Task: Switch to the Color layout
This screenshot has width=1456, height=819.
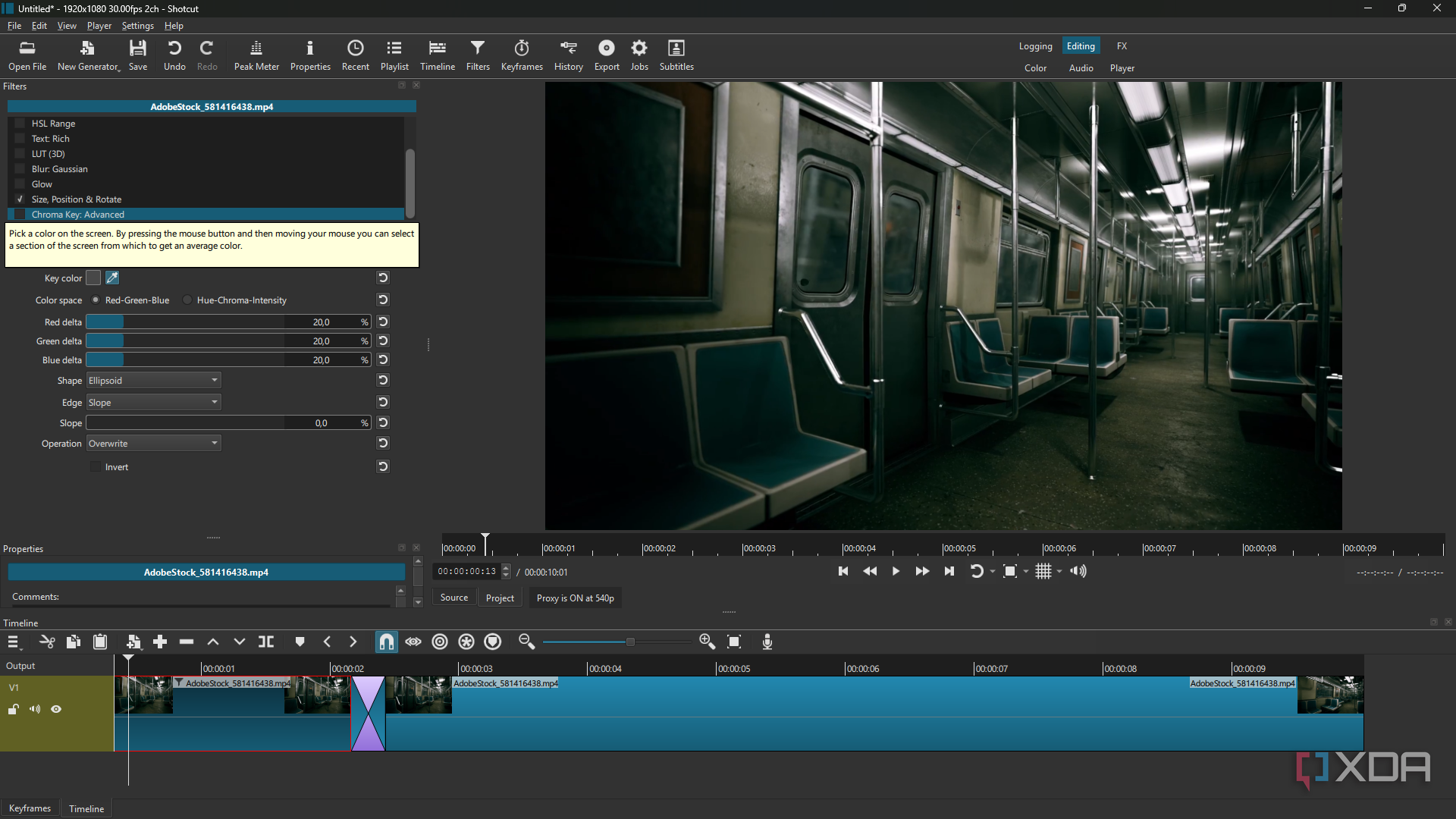Action: coord(1035,68)
